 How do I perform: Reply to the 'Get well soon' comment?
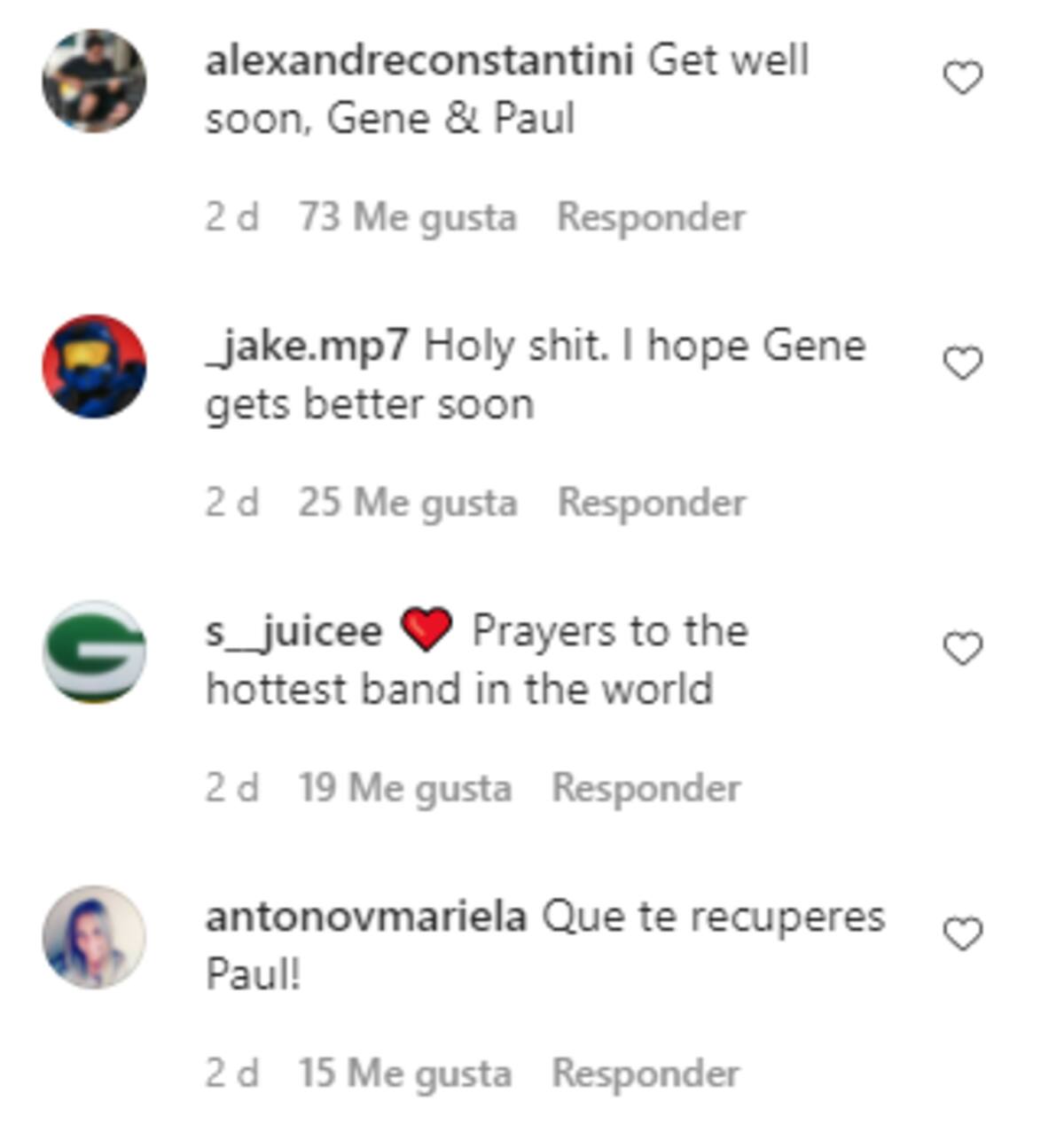point(651,217)
